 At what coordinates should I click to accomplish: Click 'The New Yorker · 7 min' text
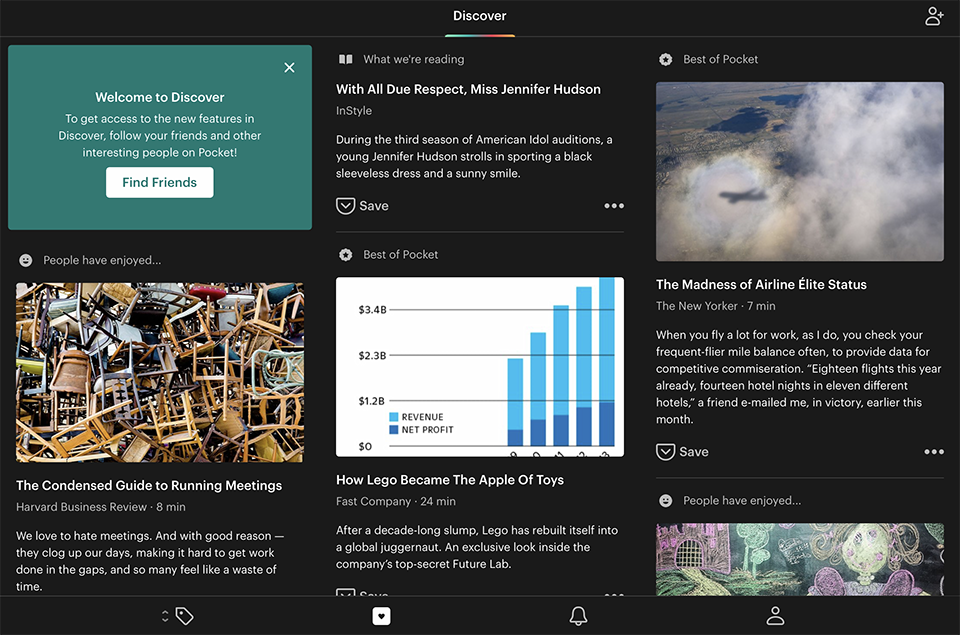716,306
